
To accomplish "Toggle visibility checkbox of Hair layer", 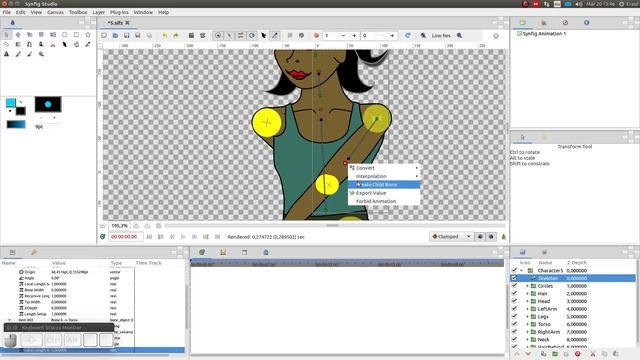I will click(514, 293).
